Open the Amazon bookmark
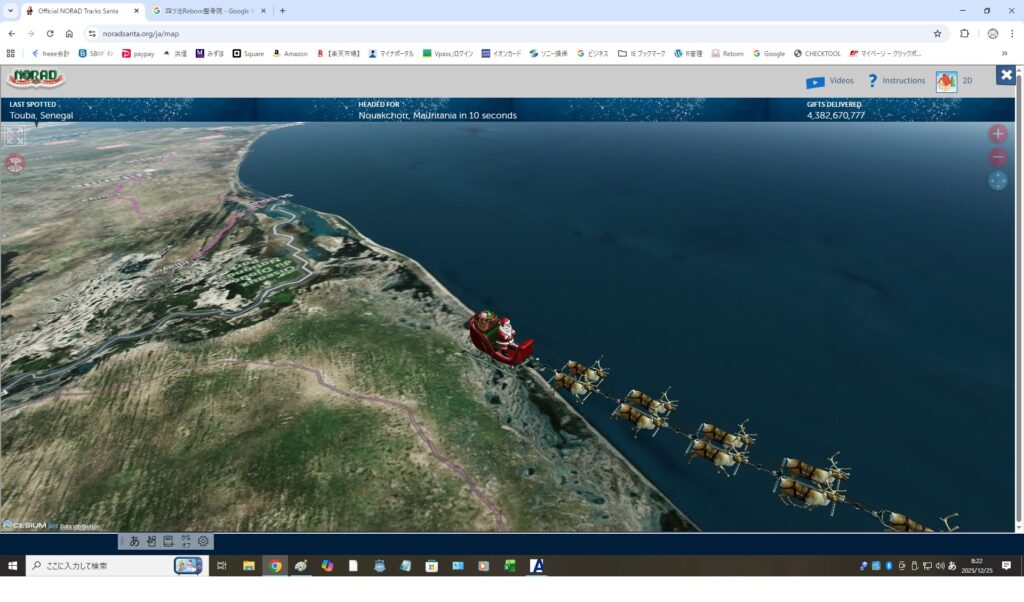This screenshot has width=1024, height=602. click(290, 53)
